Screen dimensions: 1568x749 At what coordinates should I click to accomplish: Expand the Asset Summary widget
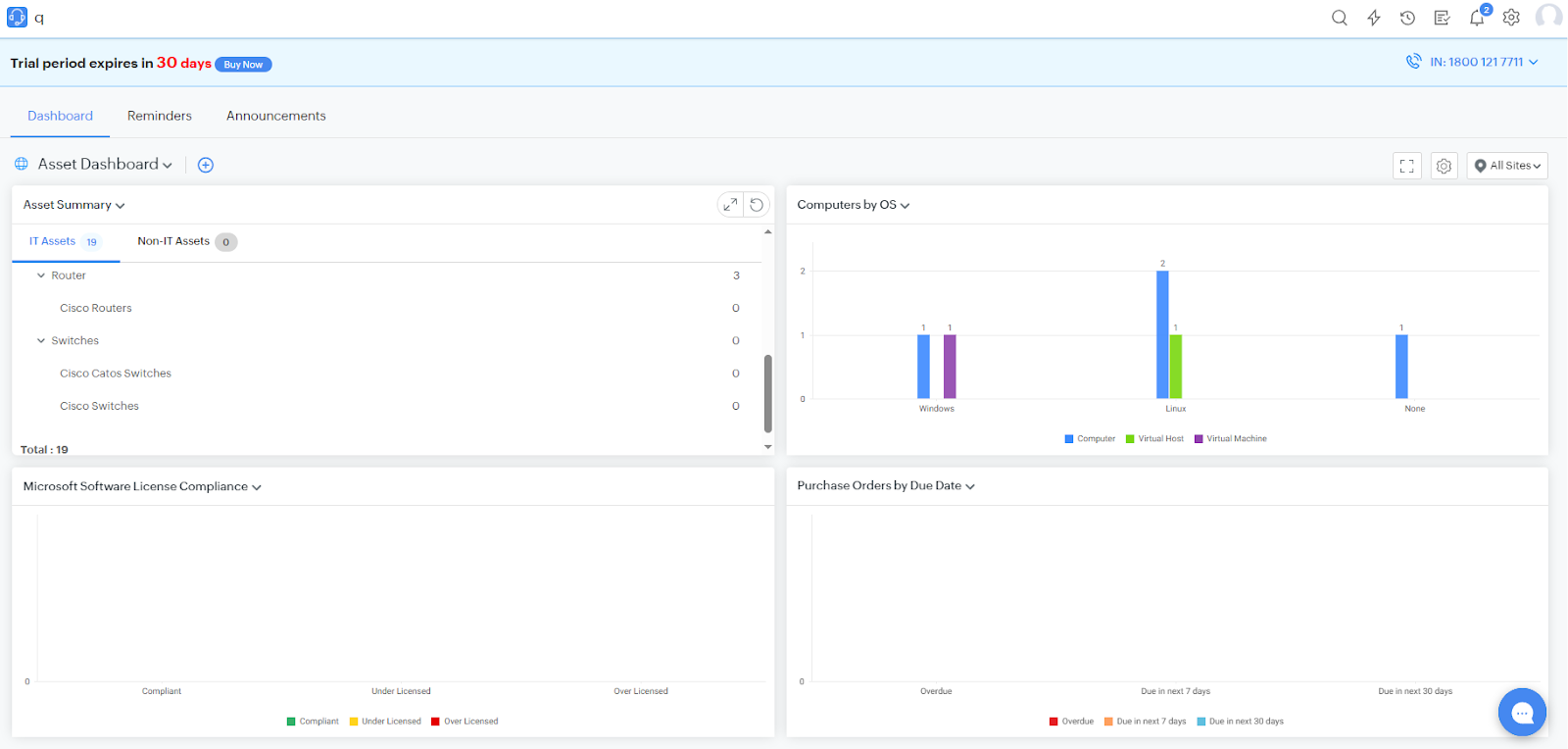[x=730, y=205]
